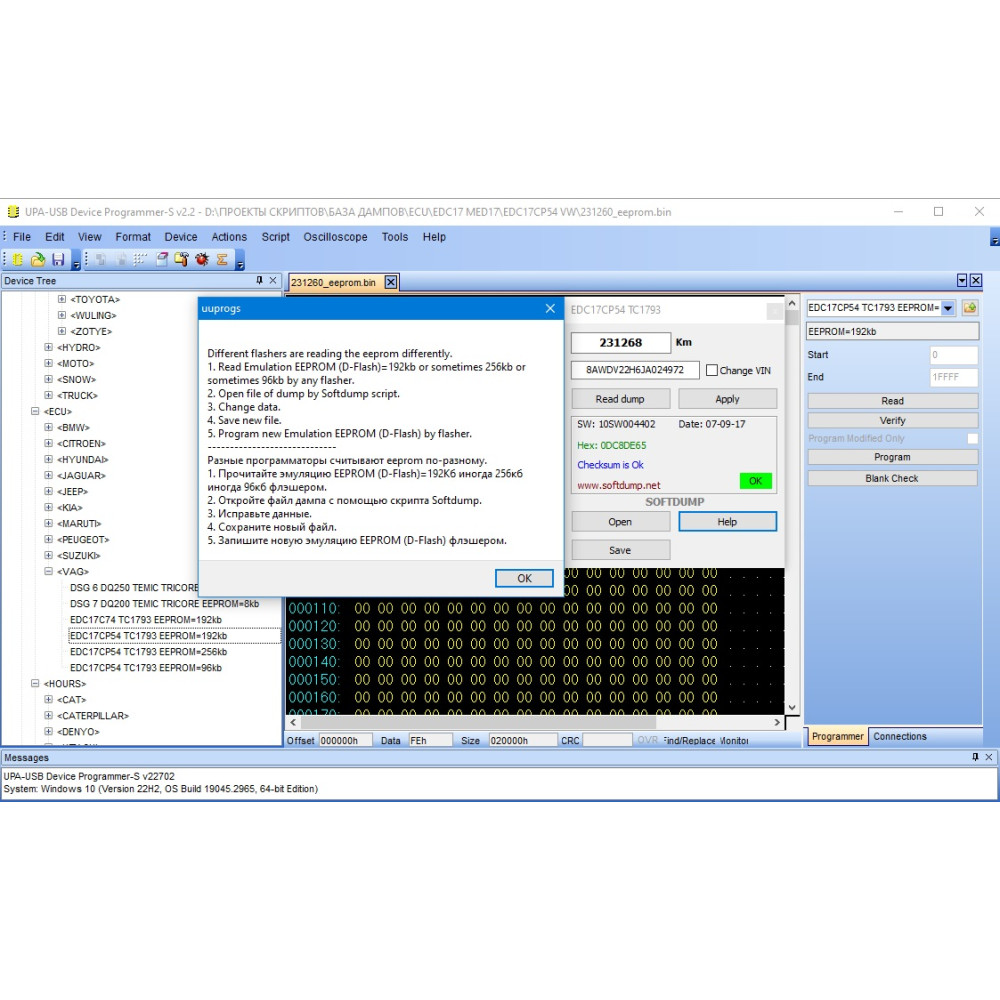
Task: Open the Script menu
Action: click(276, 237)
